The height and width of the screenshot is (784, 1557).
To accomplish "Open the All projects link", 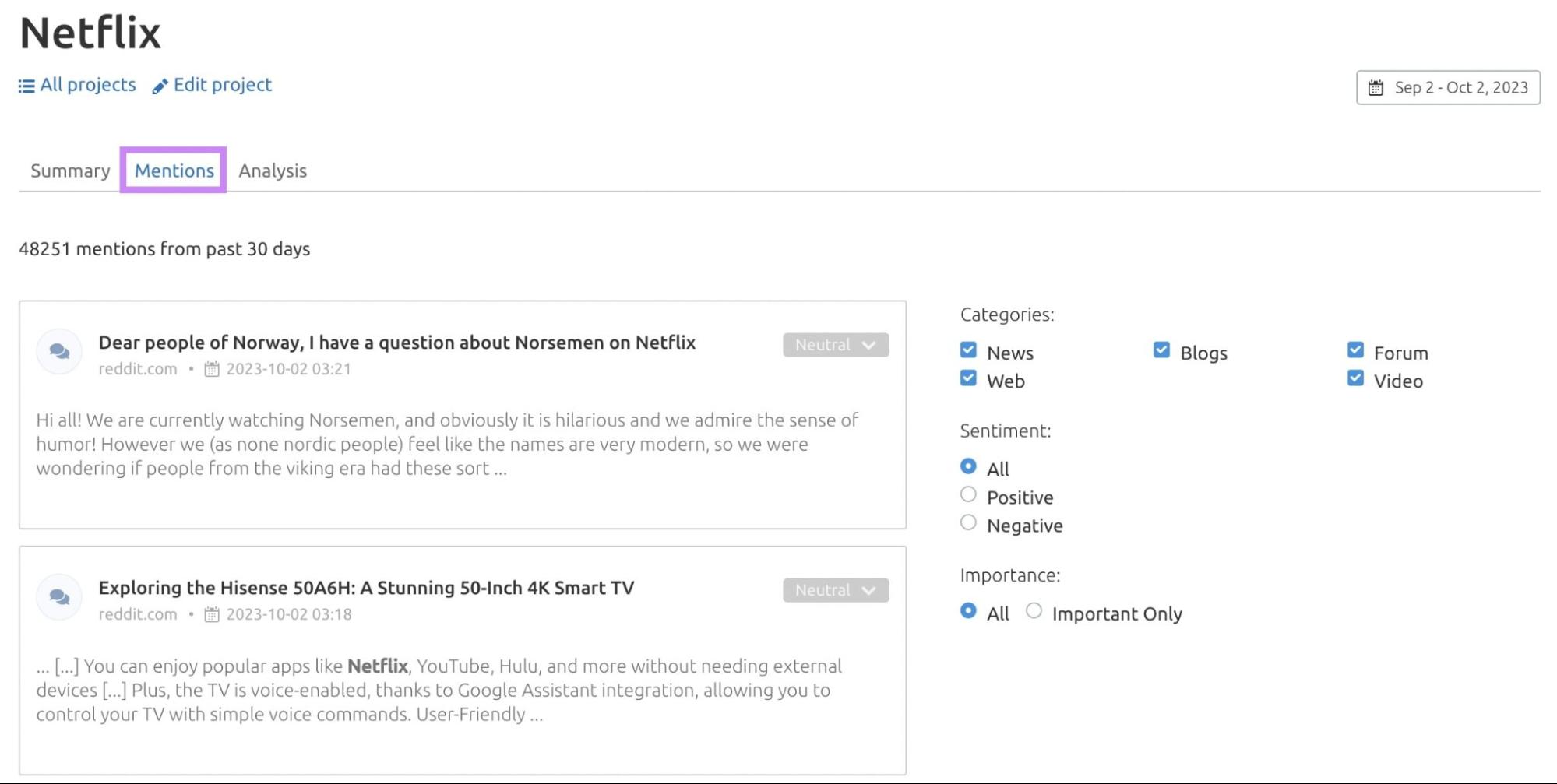I will (86, 85).
